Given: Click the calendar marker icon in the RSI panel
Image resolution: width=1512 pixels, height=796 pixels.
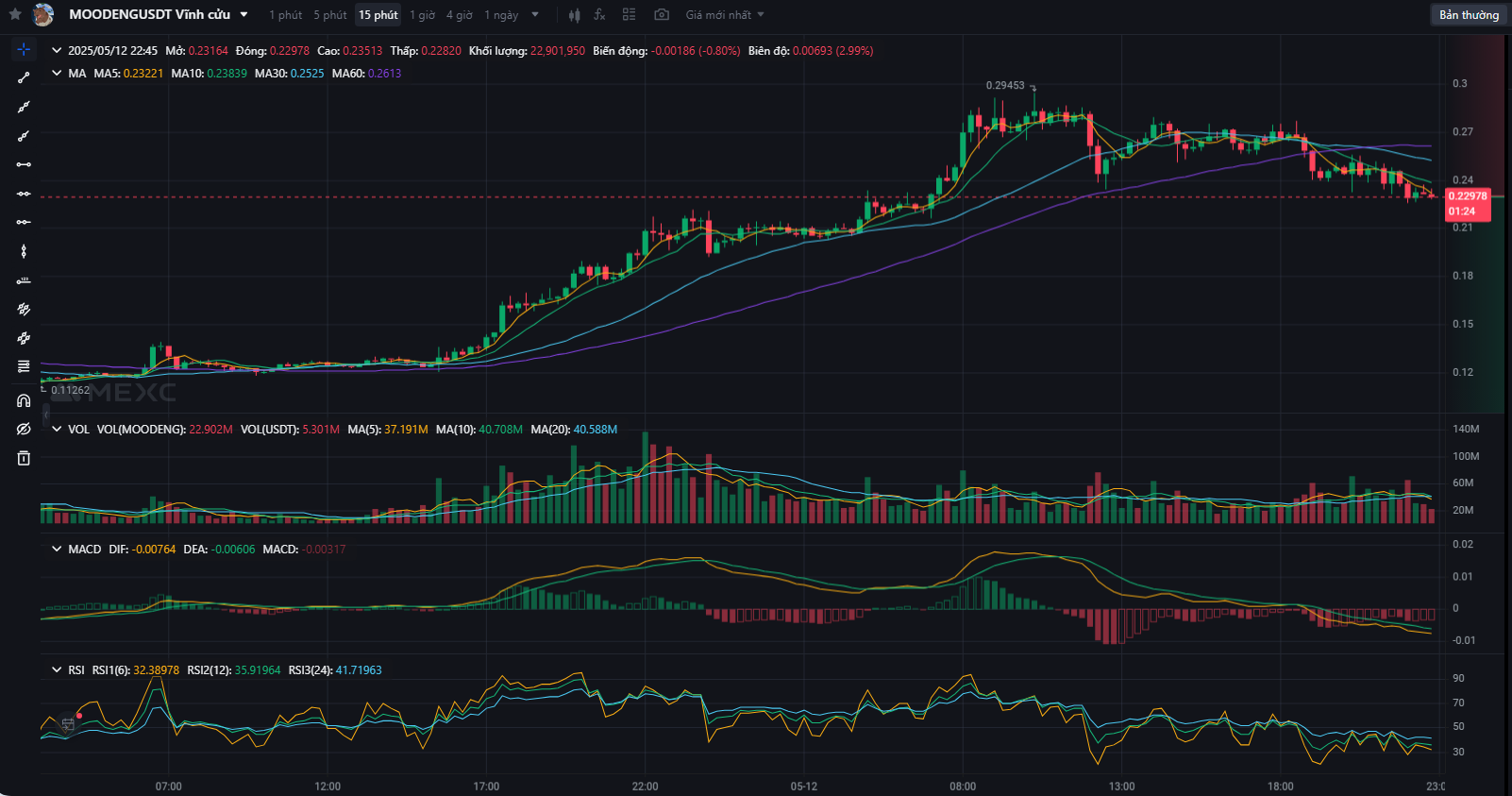Looking at the screenshot, I should pyautogui.click(x=68, y=724).
